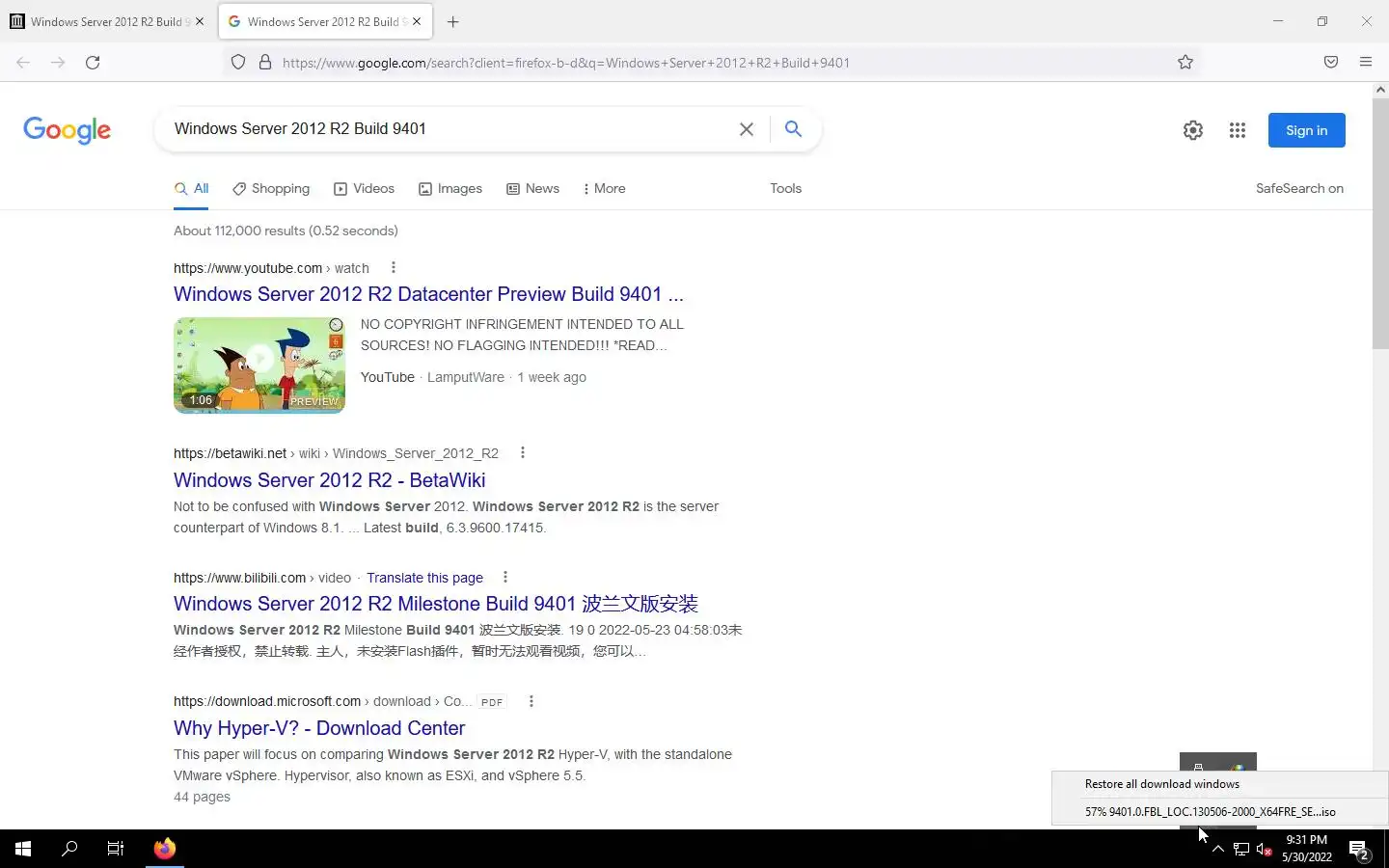Viewport: 1389px width, 868px height.
Task: Open the Firefox application menu
Action: [x=1366, y=63]
